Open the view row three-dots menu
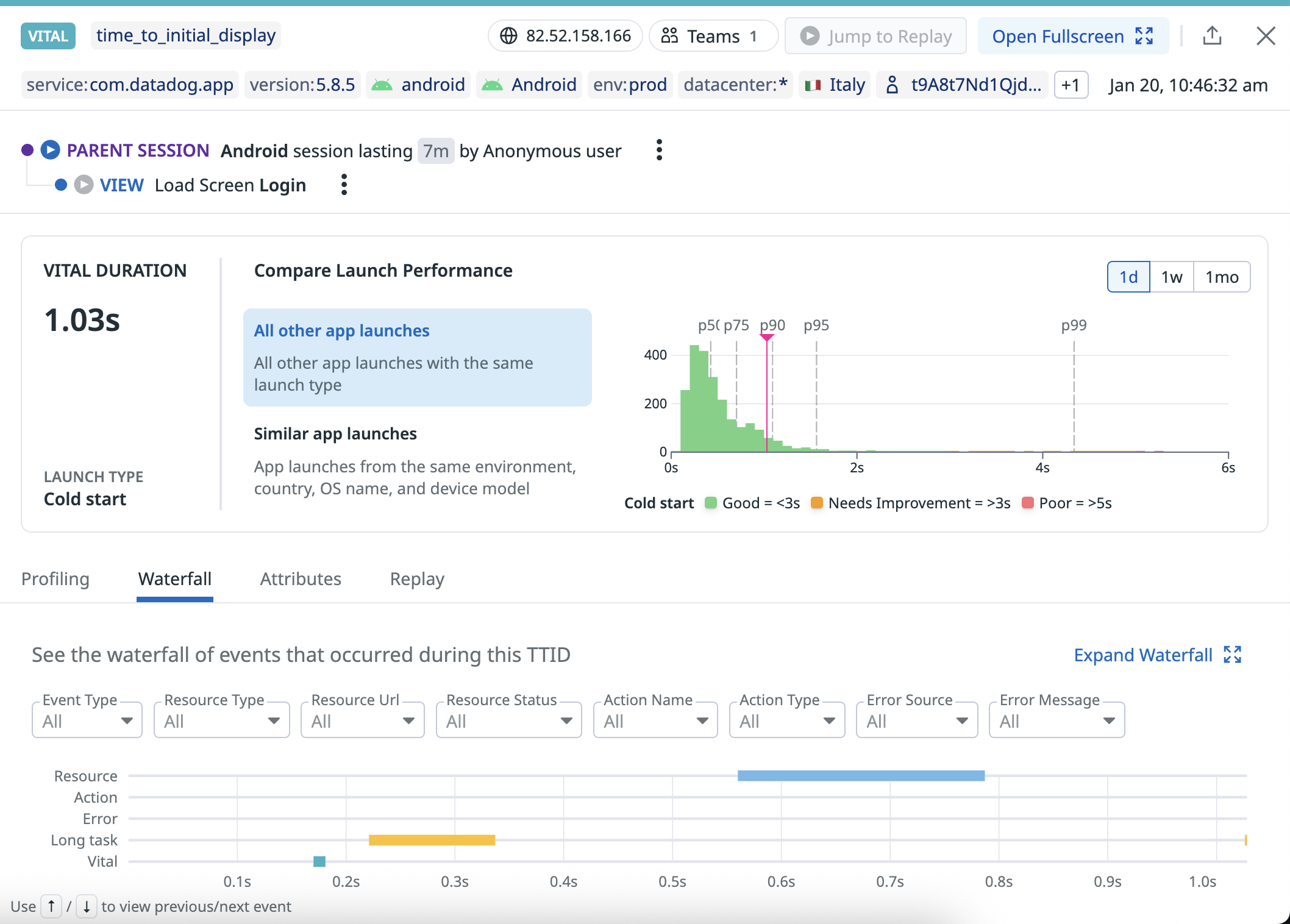Screen dimensions: 1290x924 (344, 185)
